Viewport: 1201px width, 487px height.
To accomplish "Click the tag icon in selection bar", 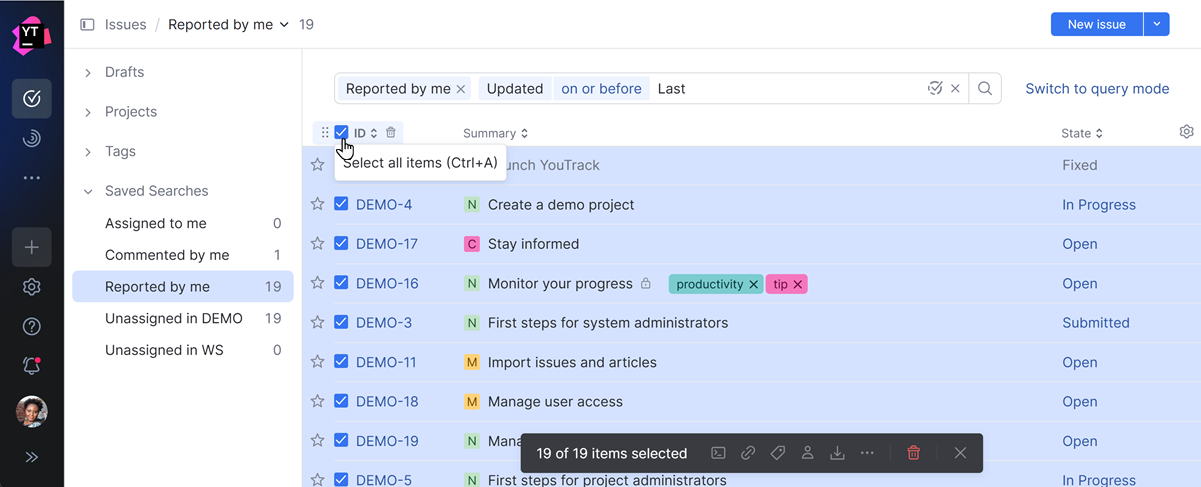I will tap(778, 453).
